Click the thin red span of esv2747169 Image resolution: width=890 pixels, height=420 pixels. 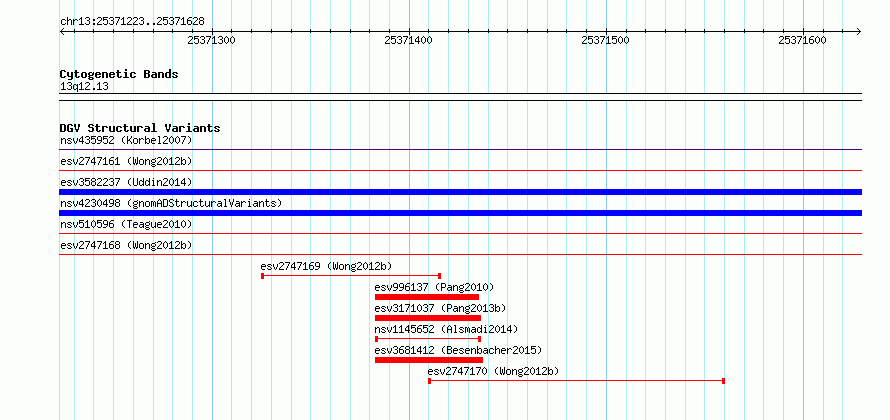click(351, 276)
